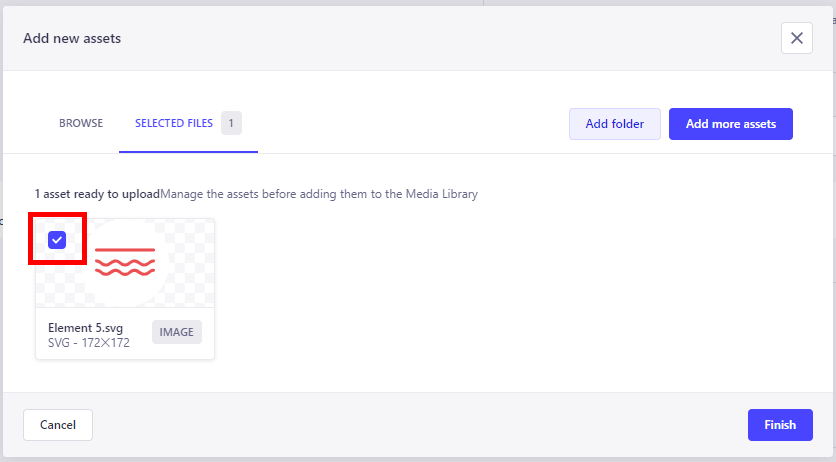Uncheck the Element 5.svg asset checkbox
Viewport: 836px width, 462px height.
(57, 239)
